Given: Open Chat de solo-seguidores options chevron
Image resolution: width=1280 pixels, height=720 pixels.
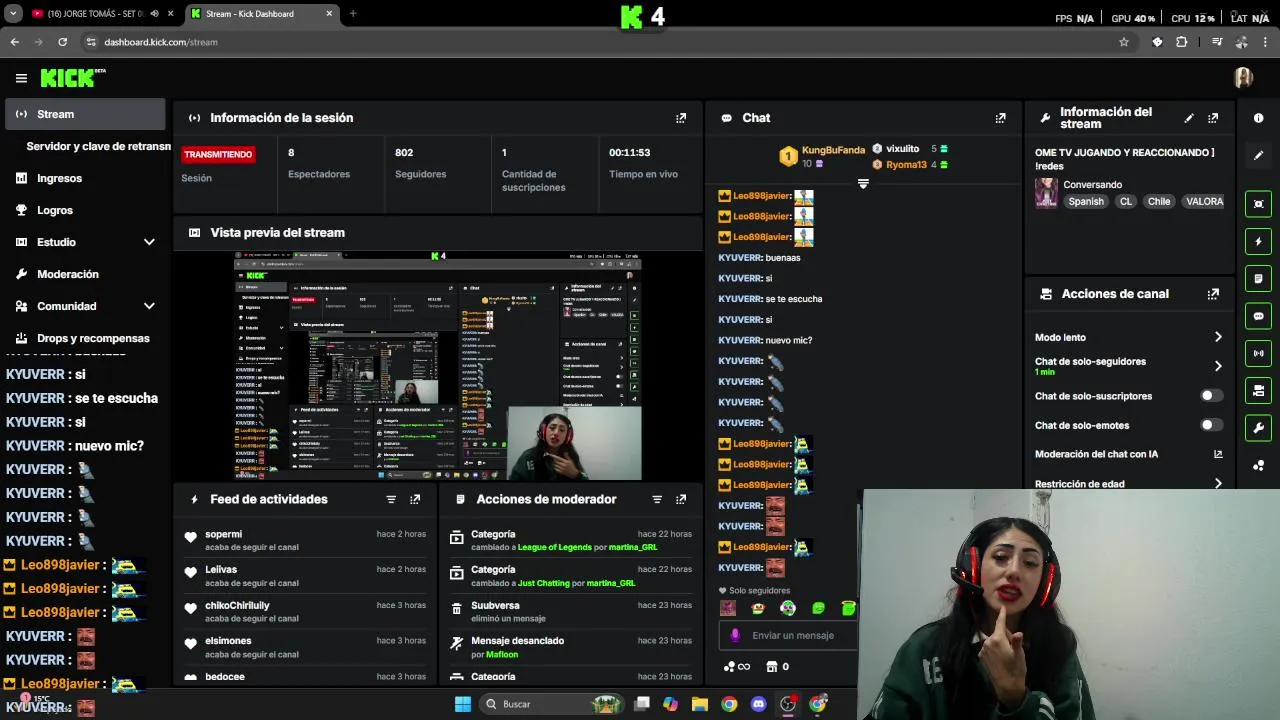Looking at the screenshot, I should (x=1218, y=366).
